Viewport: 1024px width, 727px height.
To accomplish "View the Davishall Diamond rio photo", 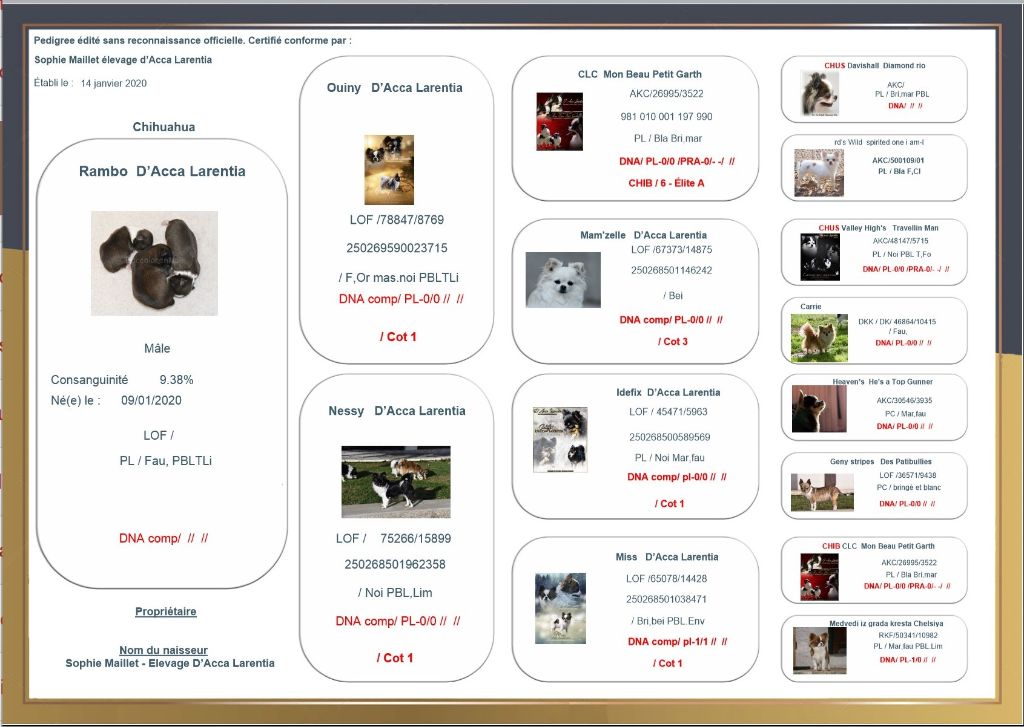I will click(820, 92).
